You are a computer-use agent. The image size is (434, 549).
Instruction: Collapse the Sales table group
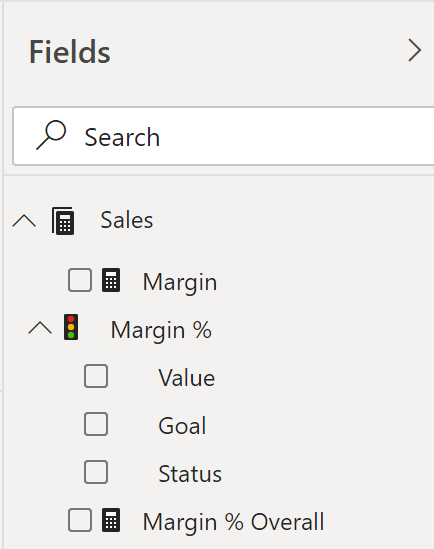click(x=24, y=221)
